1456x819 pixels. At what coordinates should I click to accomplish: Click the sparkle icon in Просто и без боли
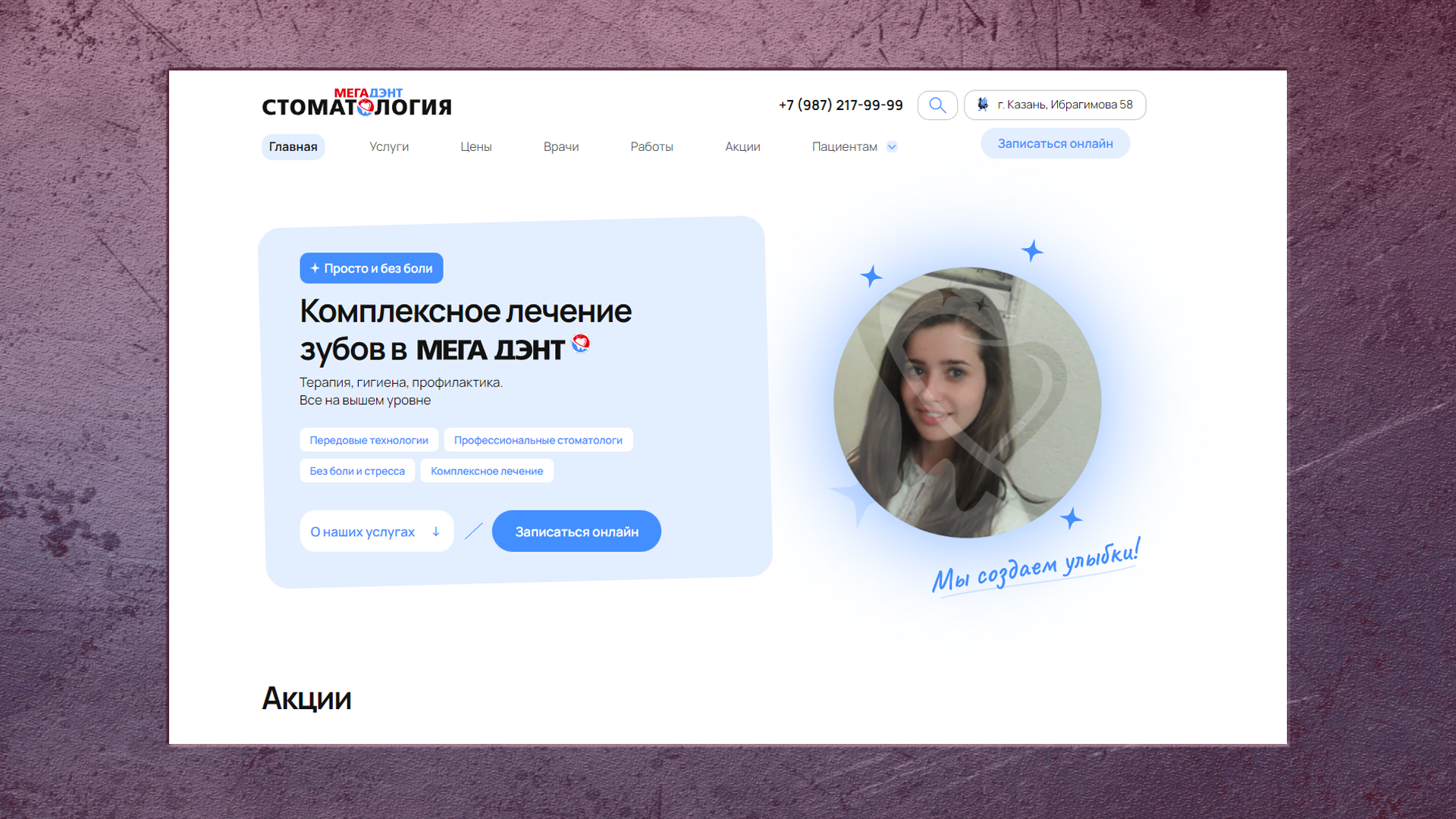coord(315,268)
